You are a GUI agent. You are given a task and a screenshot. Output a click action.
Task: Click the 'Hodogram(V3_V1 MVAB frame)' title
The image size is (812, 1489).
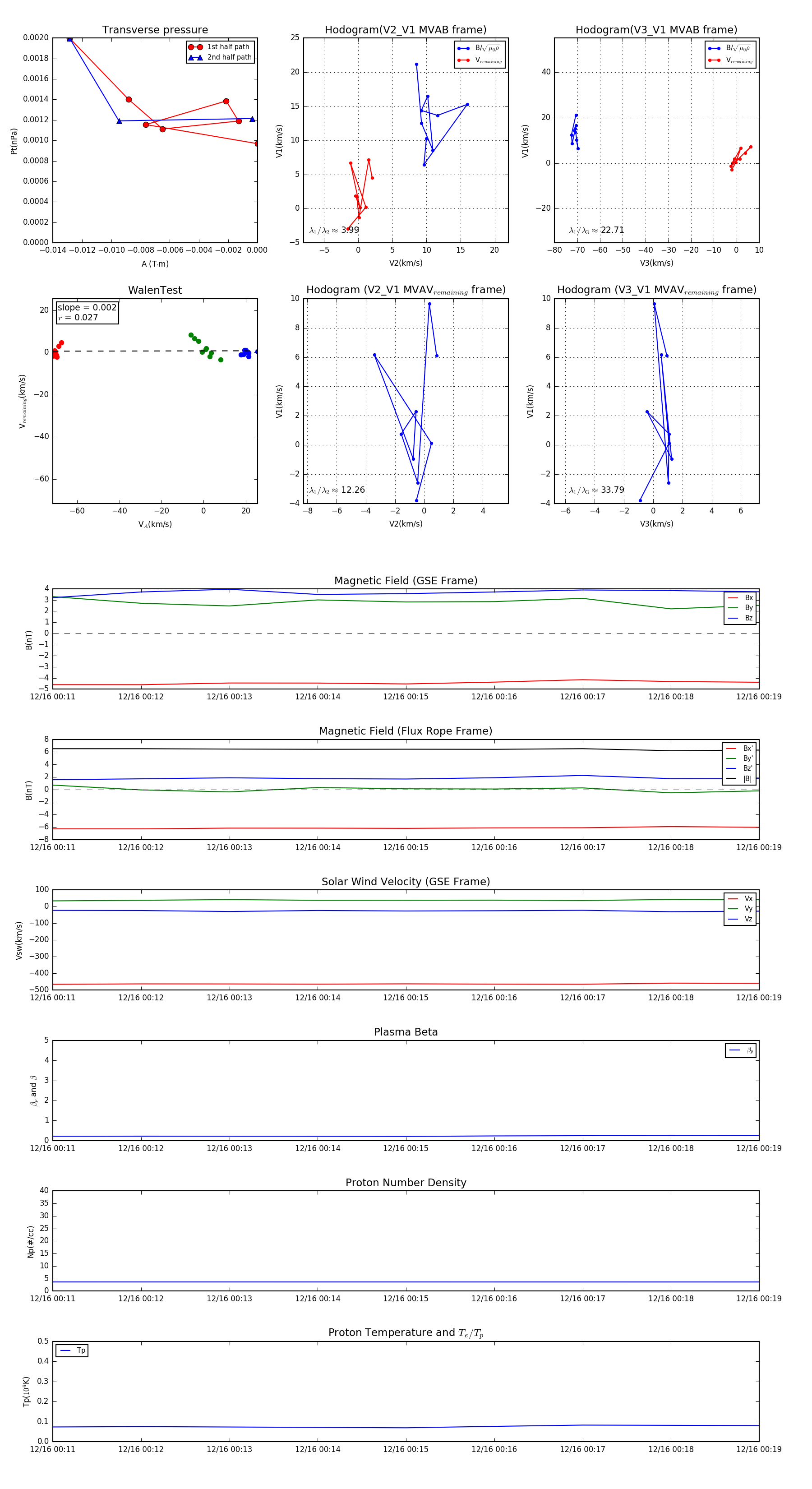point(656,30)
